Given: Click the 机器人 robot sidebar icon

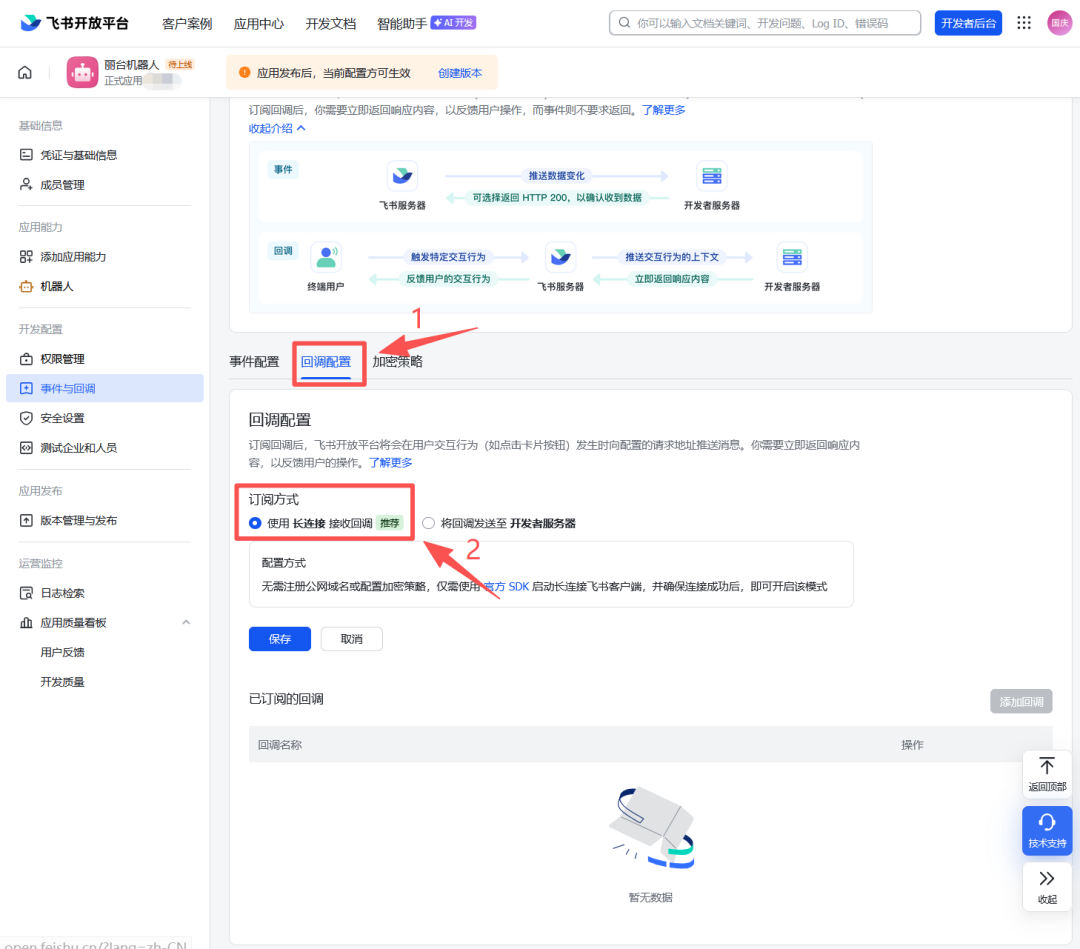Looking at the screenshot, I should tap(26, 286).
